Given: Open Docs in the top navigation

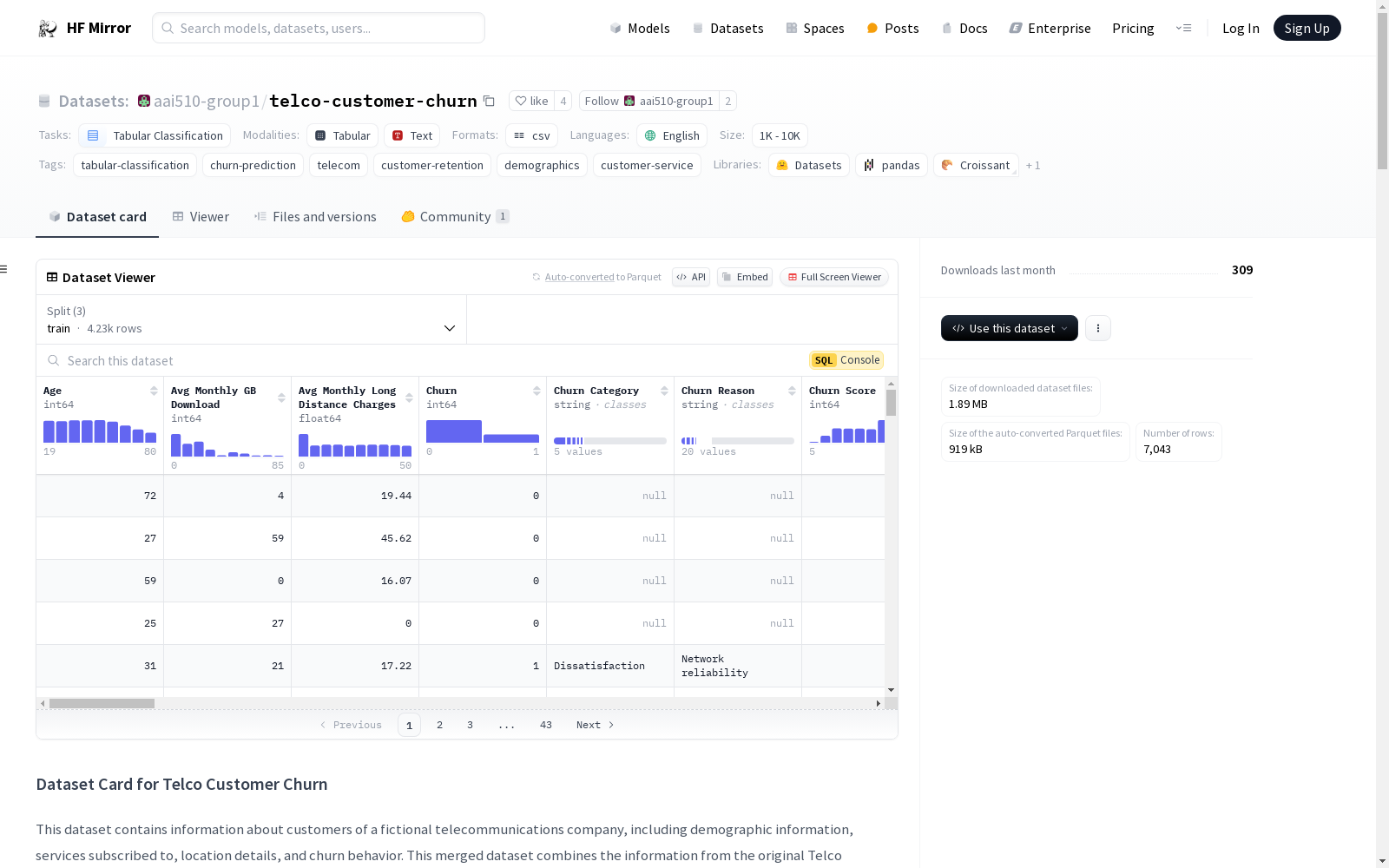Looking at the screenshot, I should [x=964, y=28].
